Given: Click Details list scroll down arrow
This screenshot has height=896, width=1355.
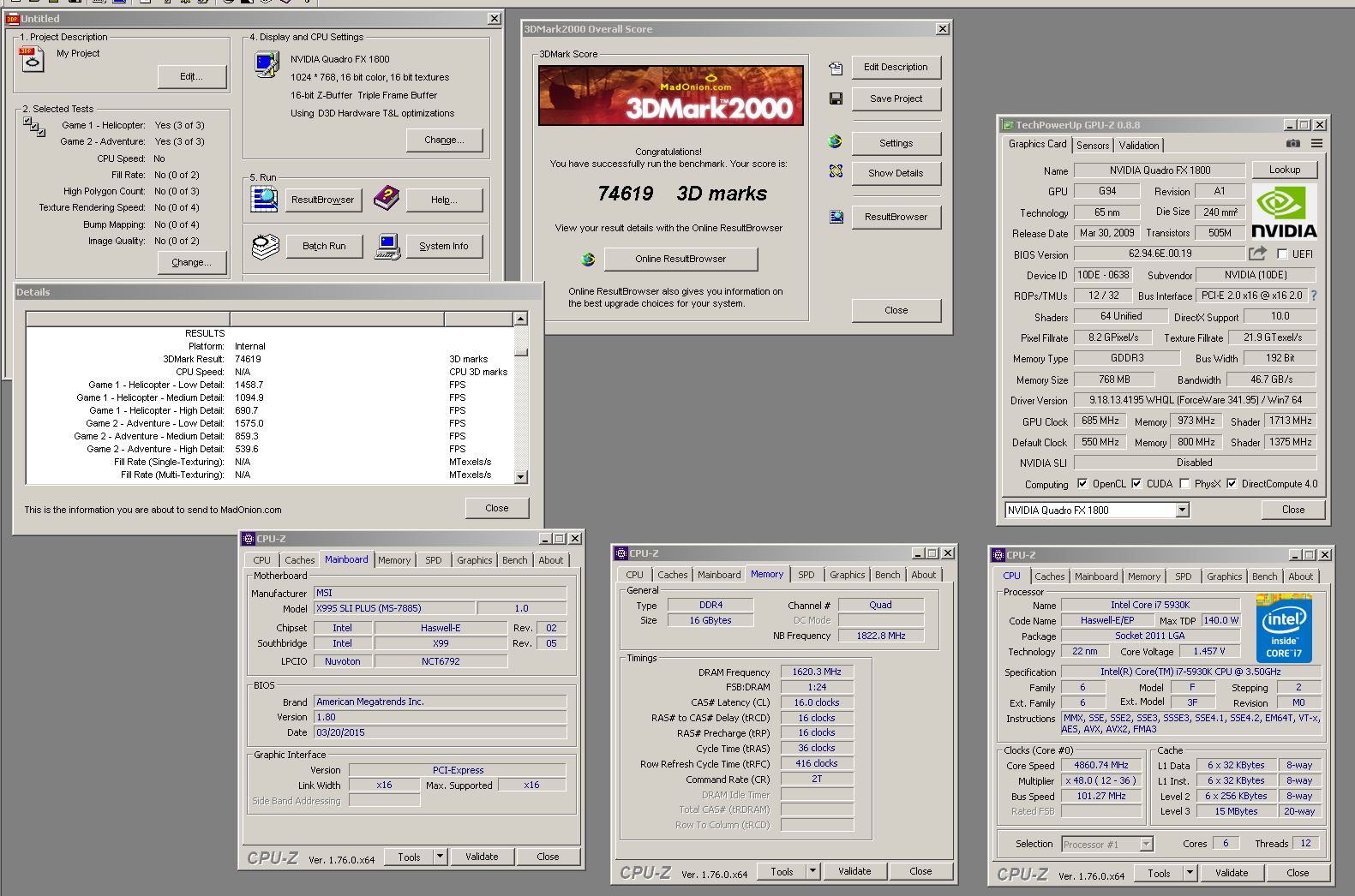Looking at the screenshot, I should point(520,476).
